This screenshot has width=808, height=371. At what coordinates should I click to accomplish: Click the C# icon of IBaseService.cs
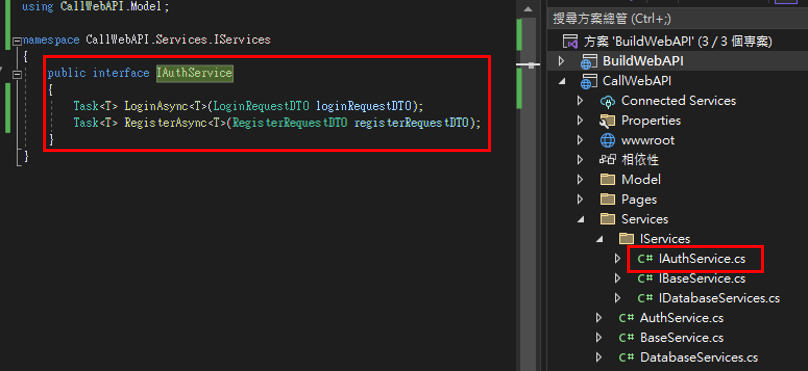645,279
